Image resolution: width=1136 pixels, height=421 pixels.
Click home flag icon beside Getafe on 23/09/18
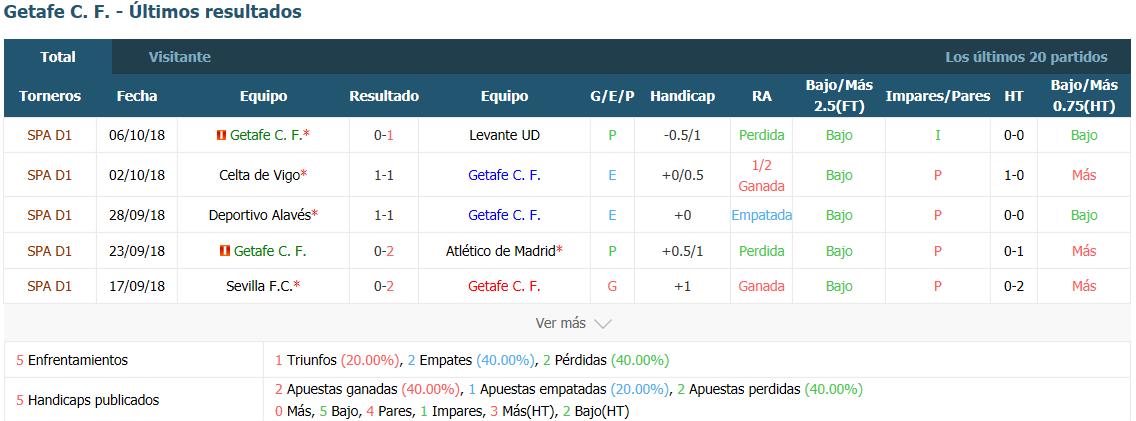pos(225,251)
